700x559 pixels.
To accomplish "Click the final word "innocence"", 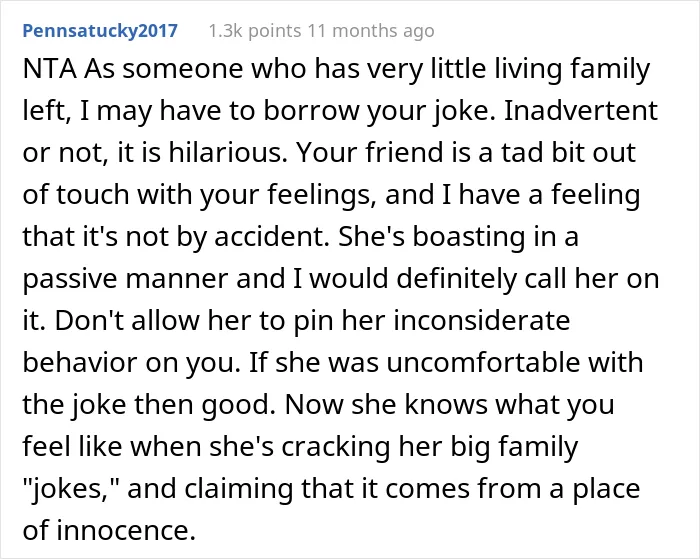I will (126, 531).
